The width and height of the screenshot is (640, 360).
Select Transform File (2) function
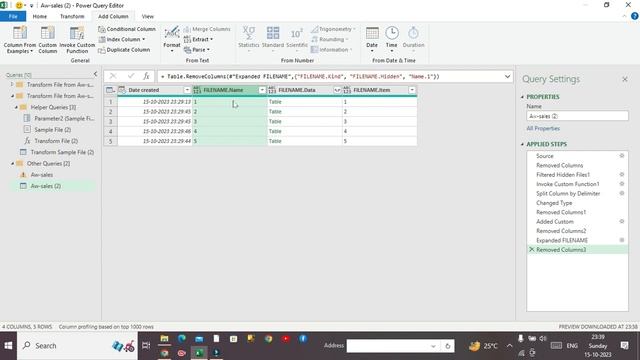(x=56, y=141)
